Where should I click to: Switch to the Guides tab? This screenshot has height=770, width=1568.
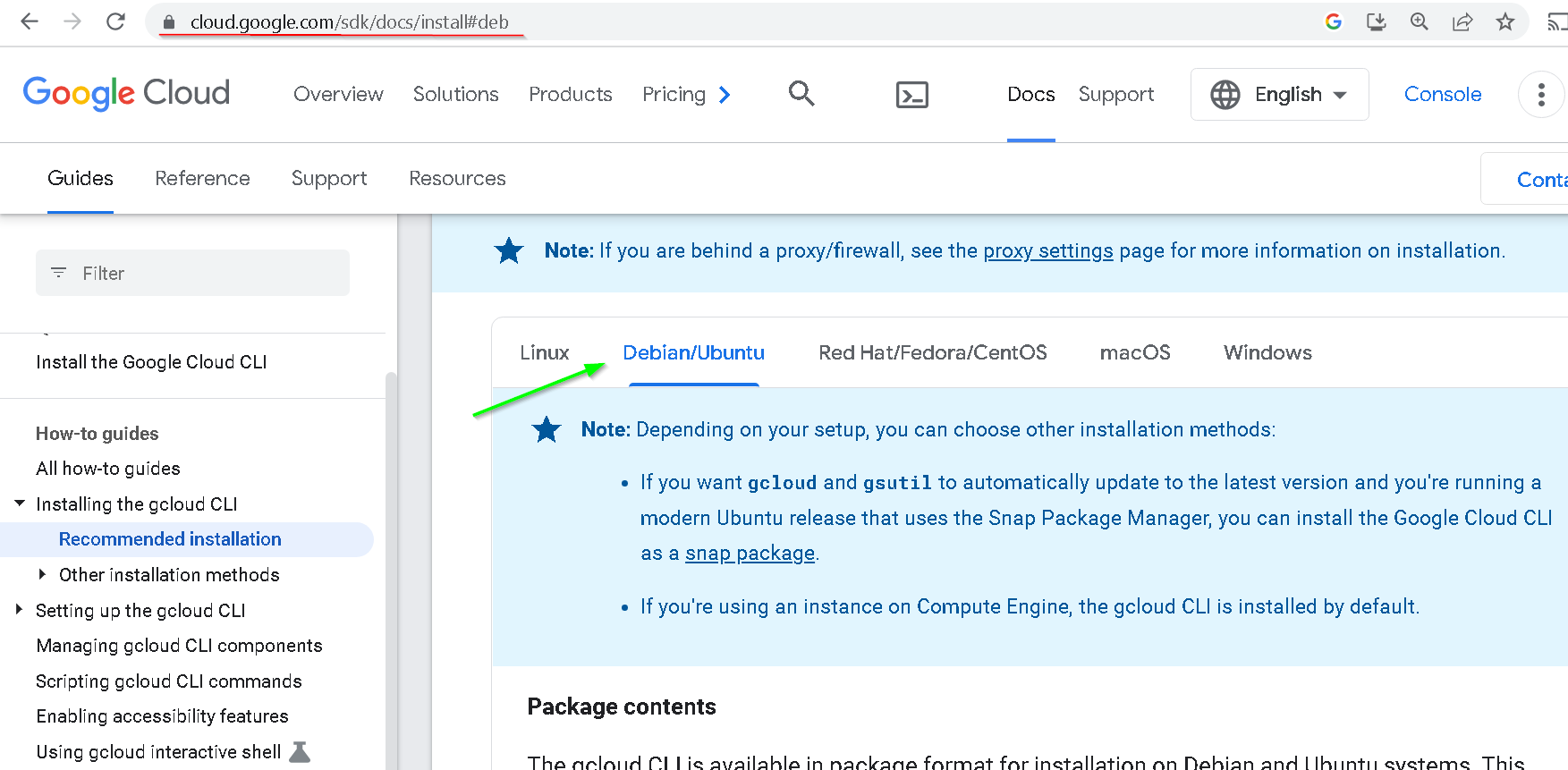[81, 178]
